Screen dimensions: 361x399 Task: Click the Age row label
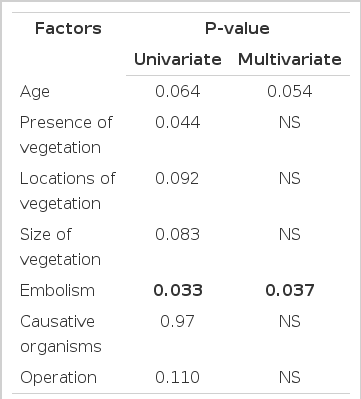(35, 92)
